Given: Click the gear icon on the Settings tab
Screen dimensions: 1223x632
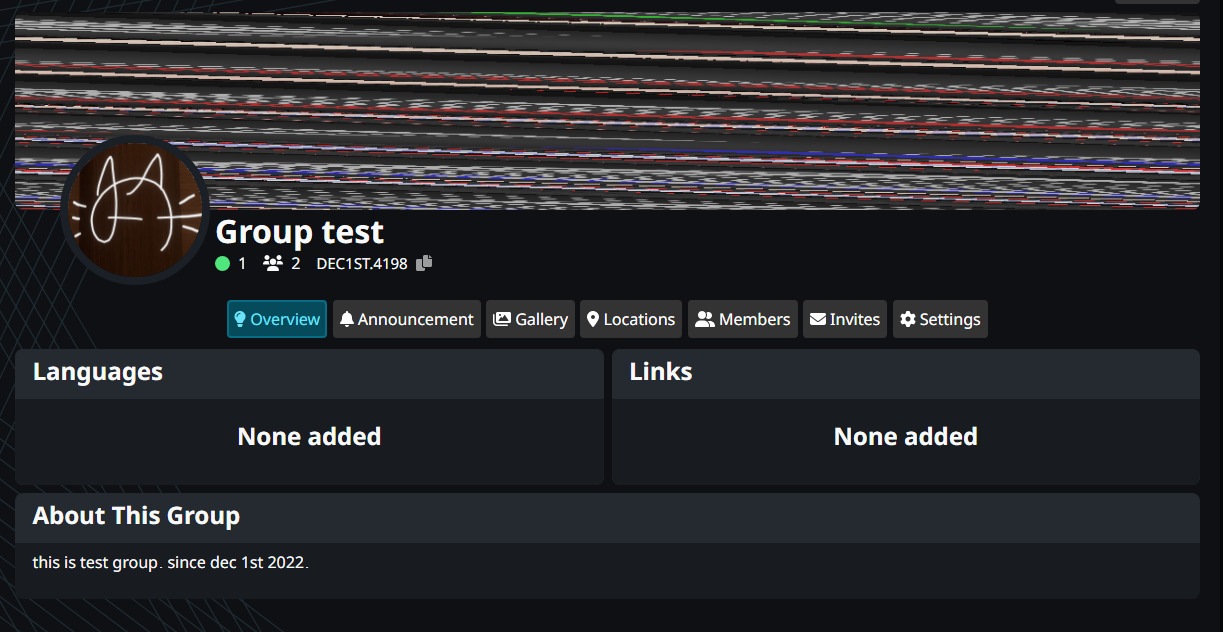Looking at the screenshot, I should coord(908,320).
